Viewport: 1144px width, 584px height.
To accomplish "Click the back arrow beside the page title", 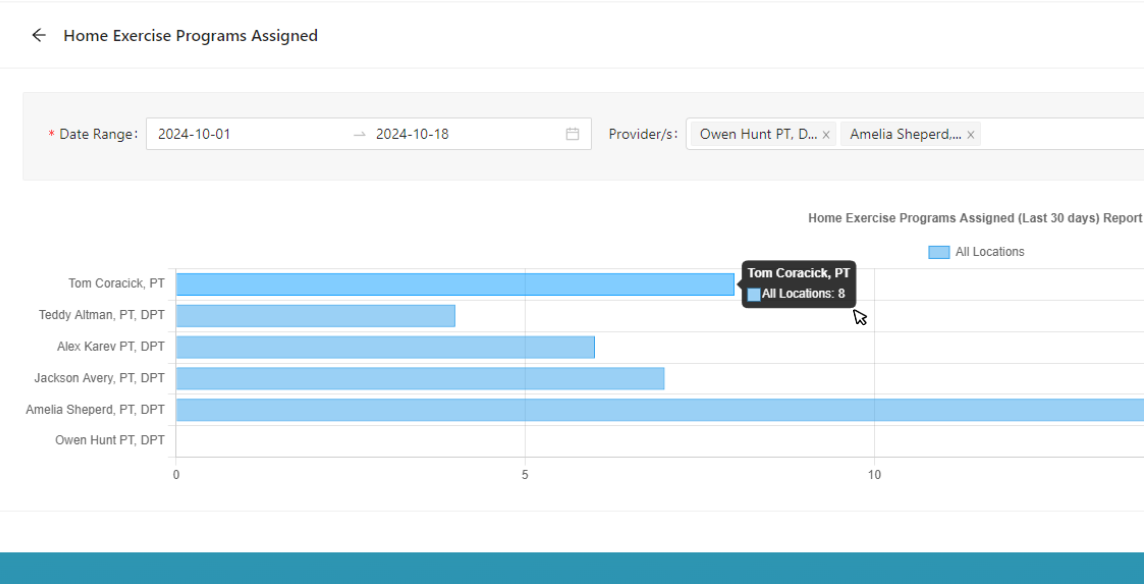I will click(39, 35).
